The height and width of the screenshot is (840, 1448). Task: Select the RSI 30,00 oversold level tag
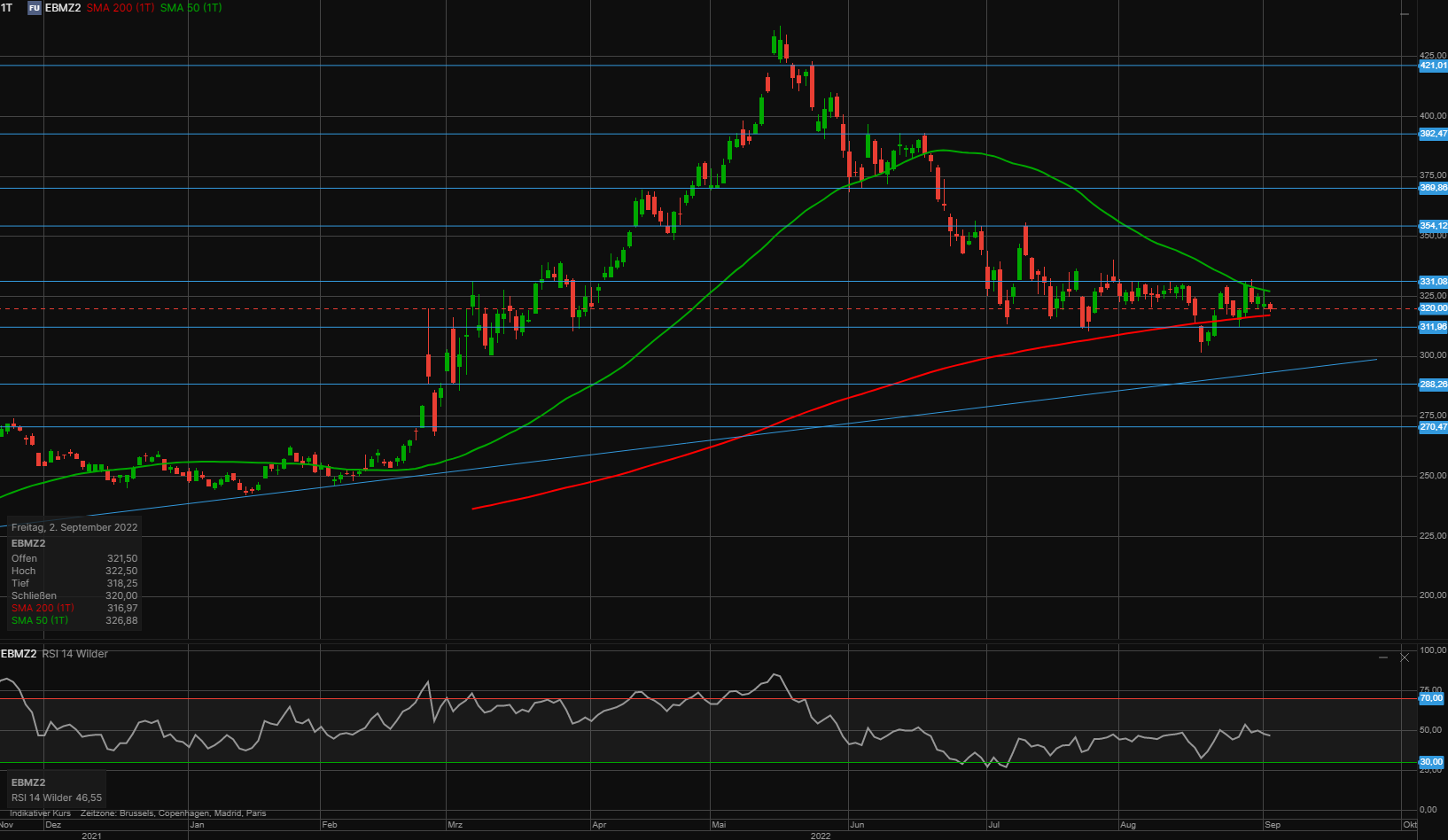tap(1431, 762)
